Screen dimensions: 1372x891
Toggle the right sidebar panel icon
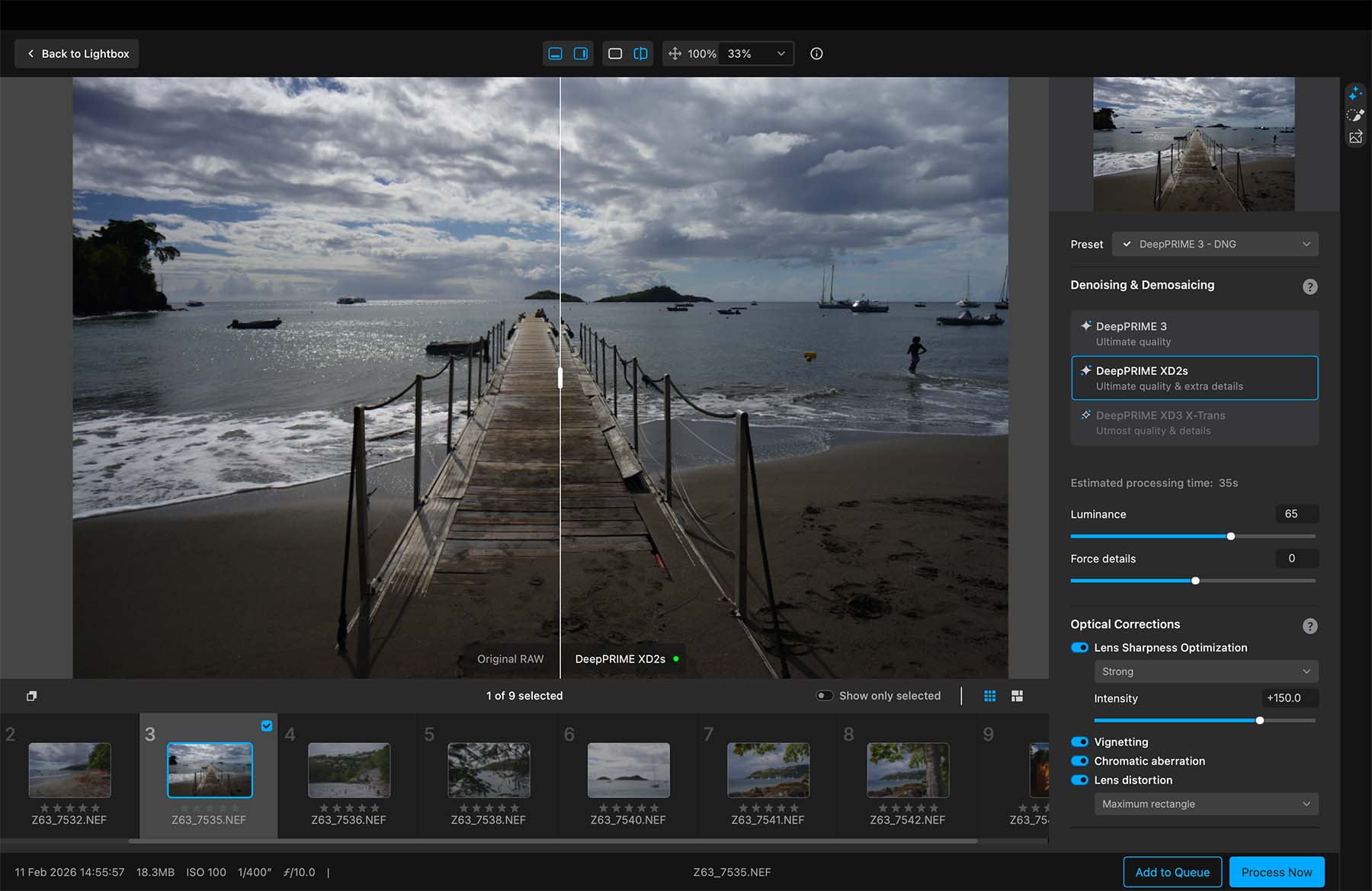coord(581,53)
